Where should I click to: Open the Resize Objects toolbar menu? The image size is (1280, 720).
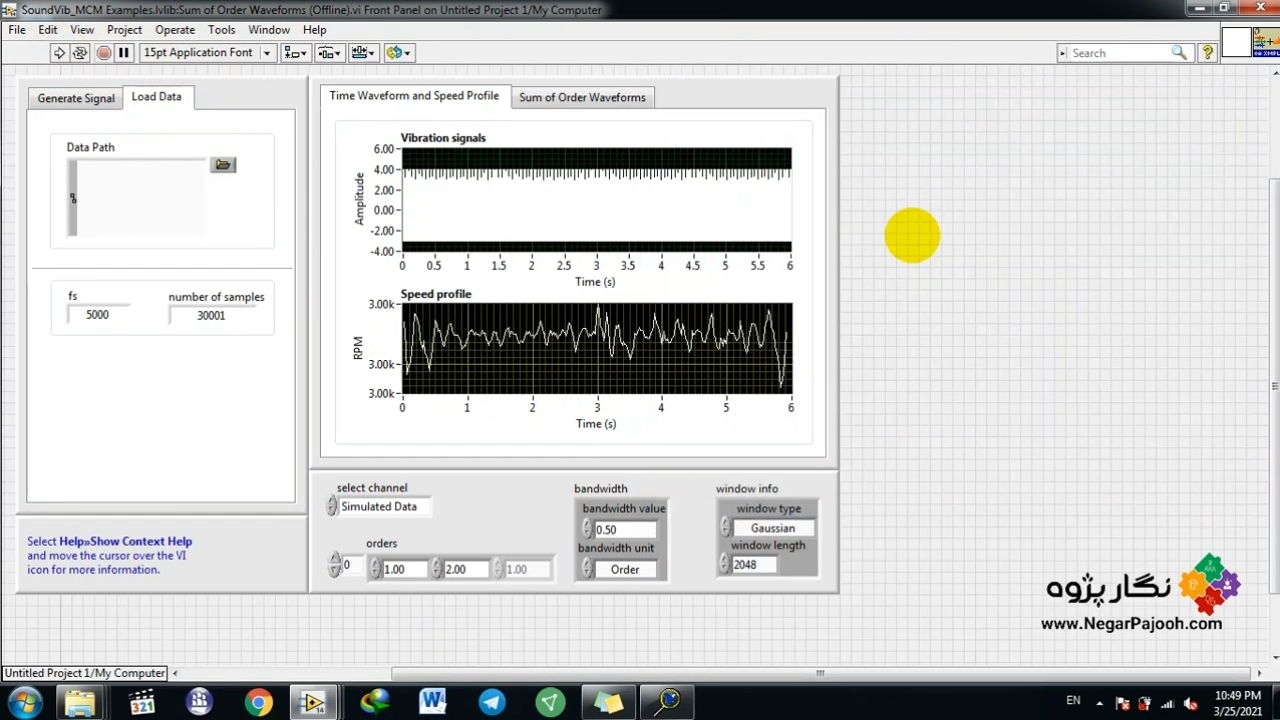tap(363, 53)
